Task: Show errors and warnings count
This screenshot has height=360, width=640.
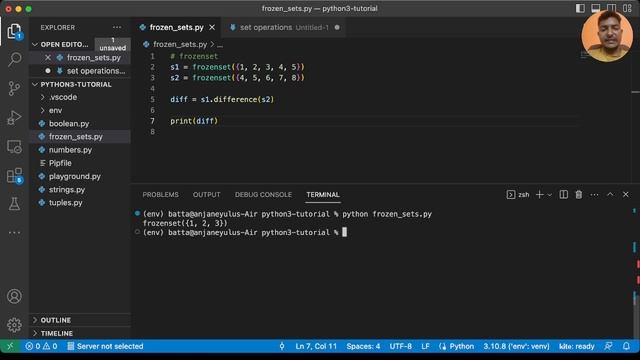Action: 41,346
